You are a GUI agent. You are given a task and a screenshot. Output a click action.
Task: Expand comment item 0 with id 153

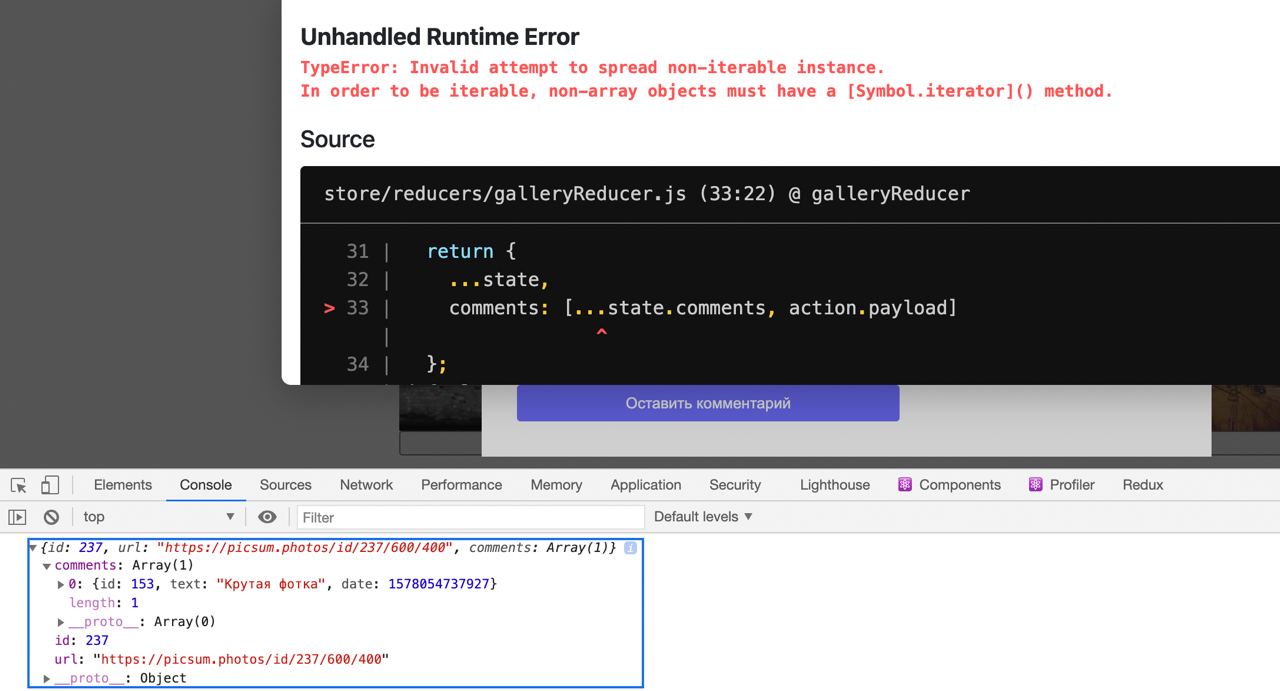61,584
